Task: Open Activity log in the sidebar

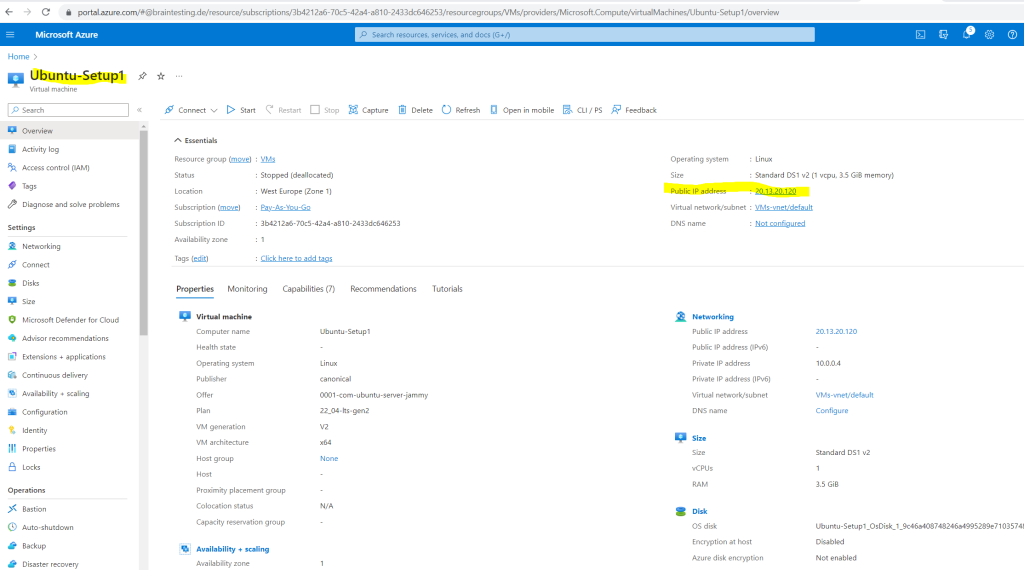Action: tap(40, 149)
